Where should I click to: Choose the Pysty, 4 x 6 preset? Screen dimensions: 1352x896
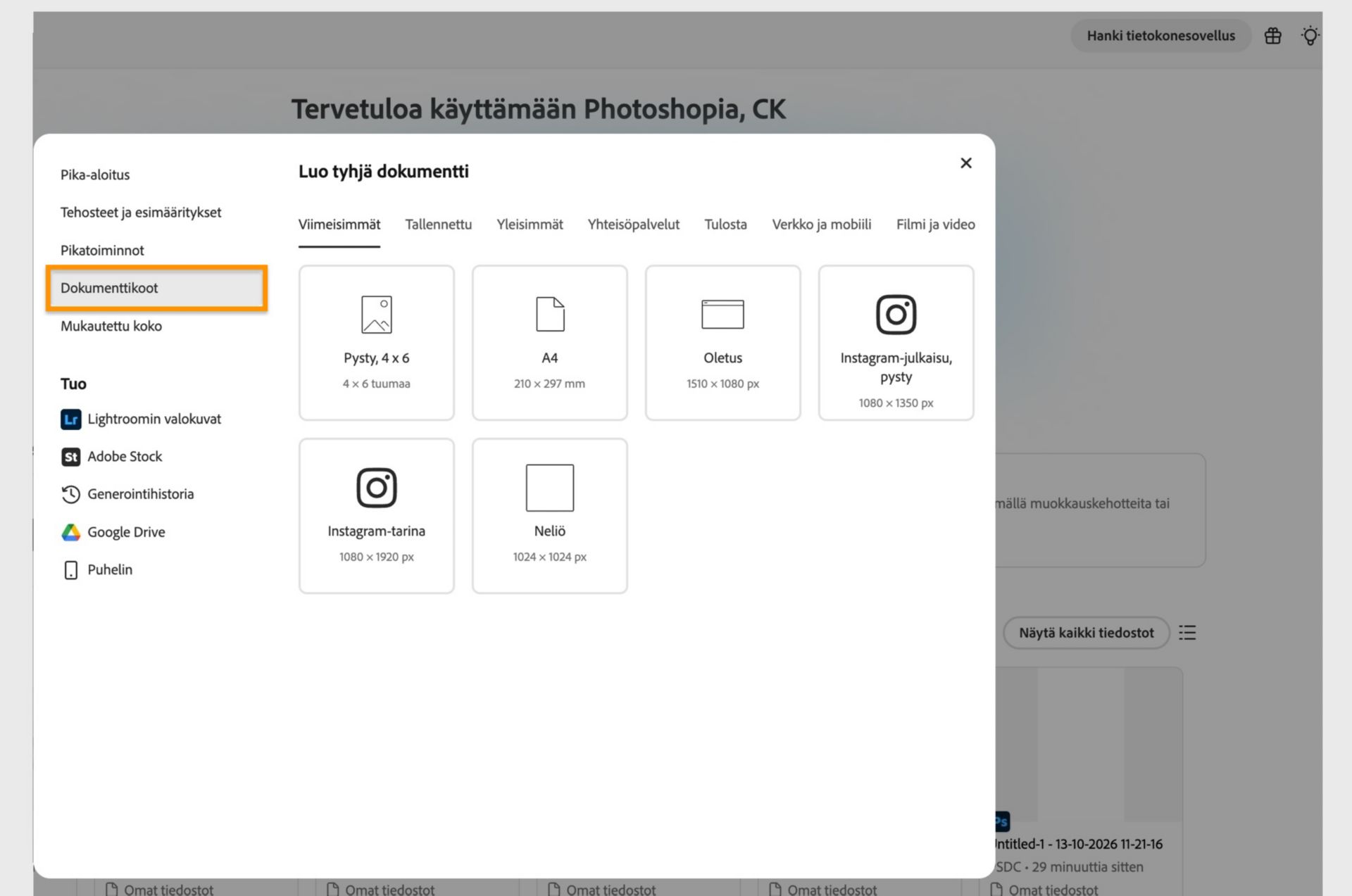[377, 343]
